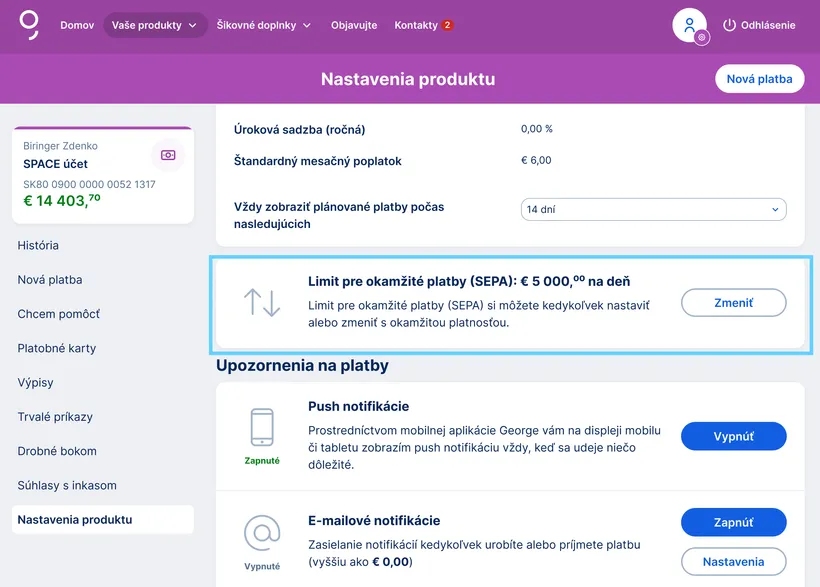Select Nastavenia produktu in the sidebar

(x=102, y=520)
